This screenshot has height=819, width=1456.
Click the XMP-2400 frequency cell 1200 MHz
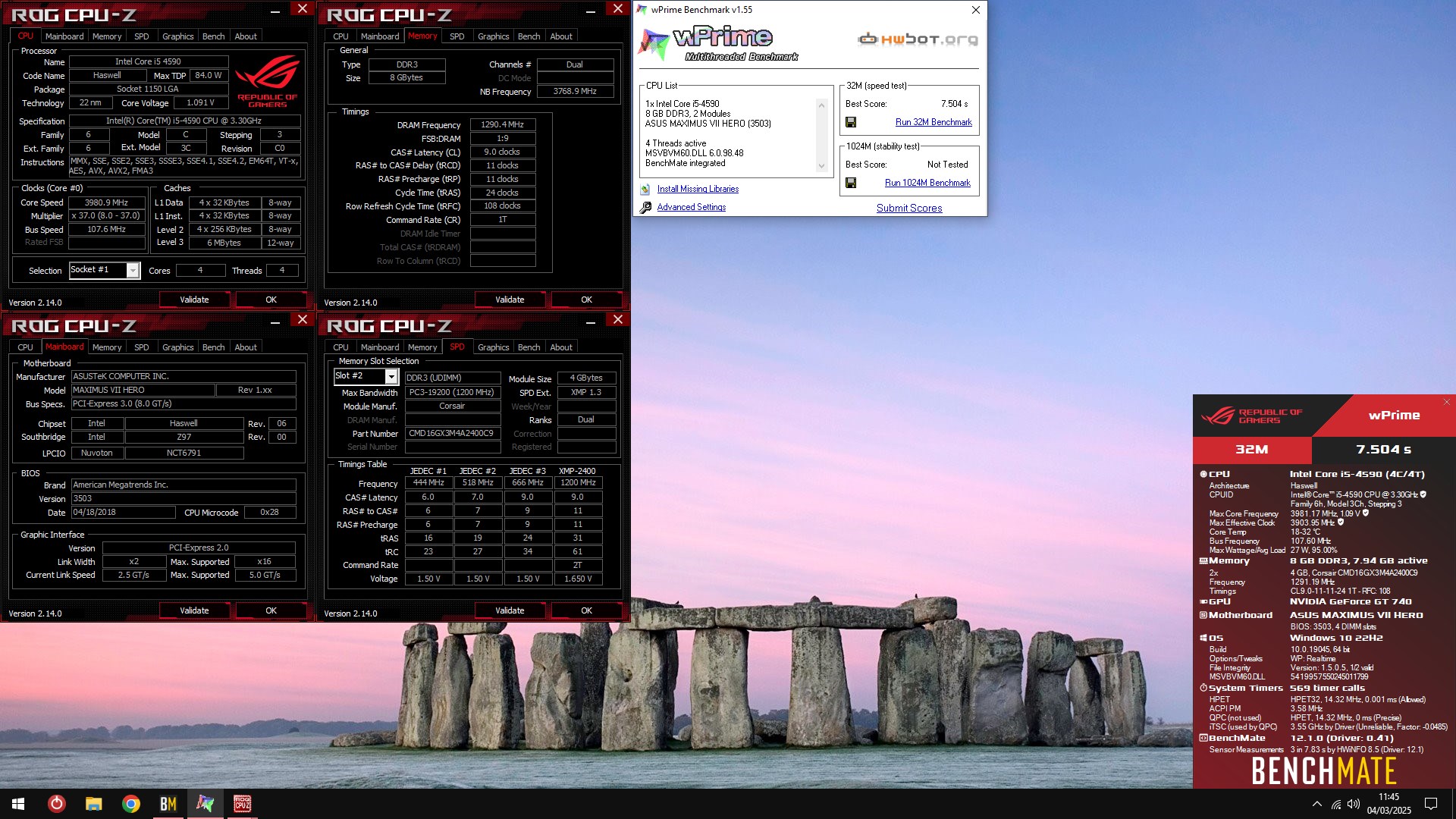coord(578,482)
